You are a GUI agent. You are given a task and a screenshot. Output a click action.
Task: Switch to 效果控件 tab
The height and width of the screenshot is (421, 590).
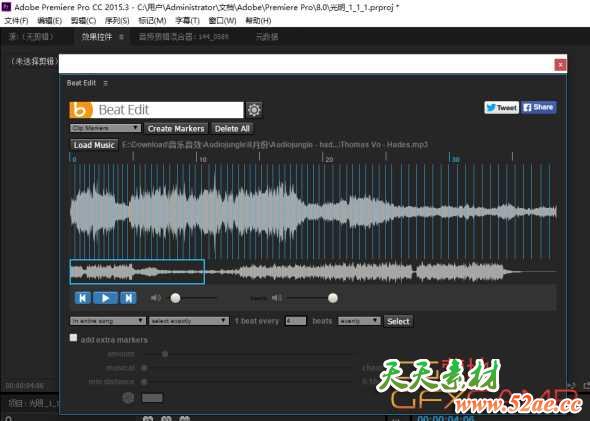(x=97, y=37)
